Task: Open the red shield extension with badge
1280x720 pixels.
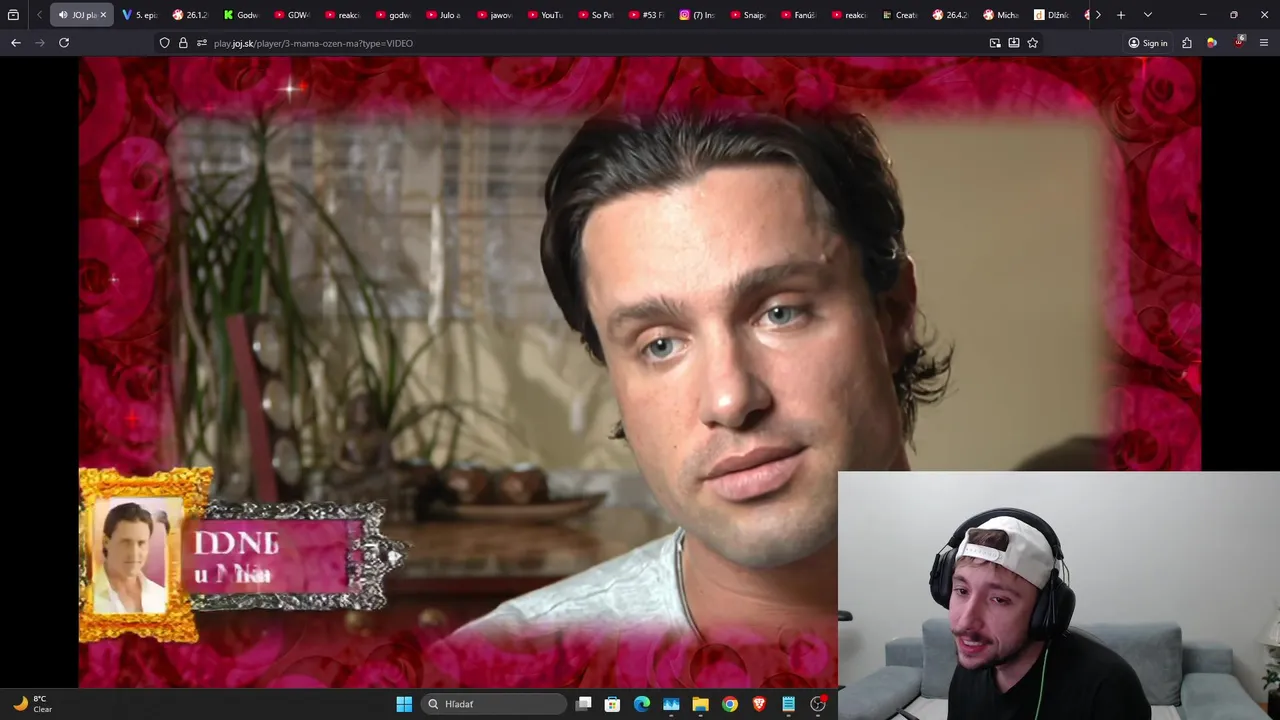Action: click(1239, 42)
